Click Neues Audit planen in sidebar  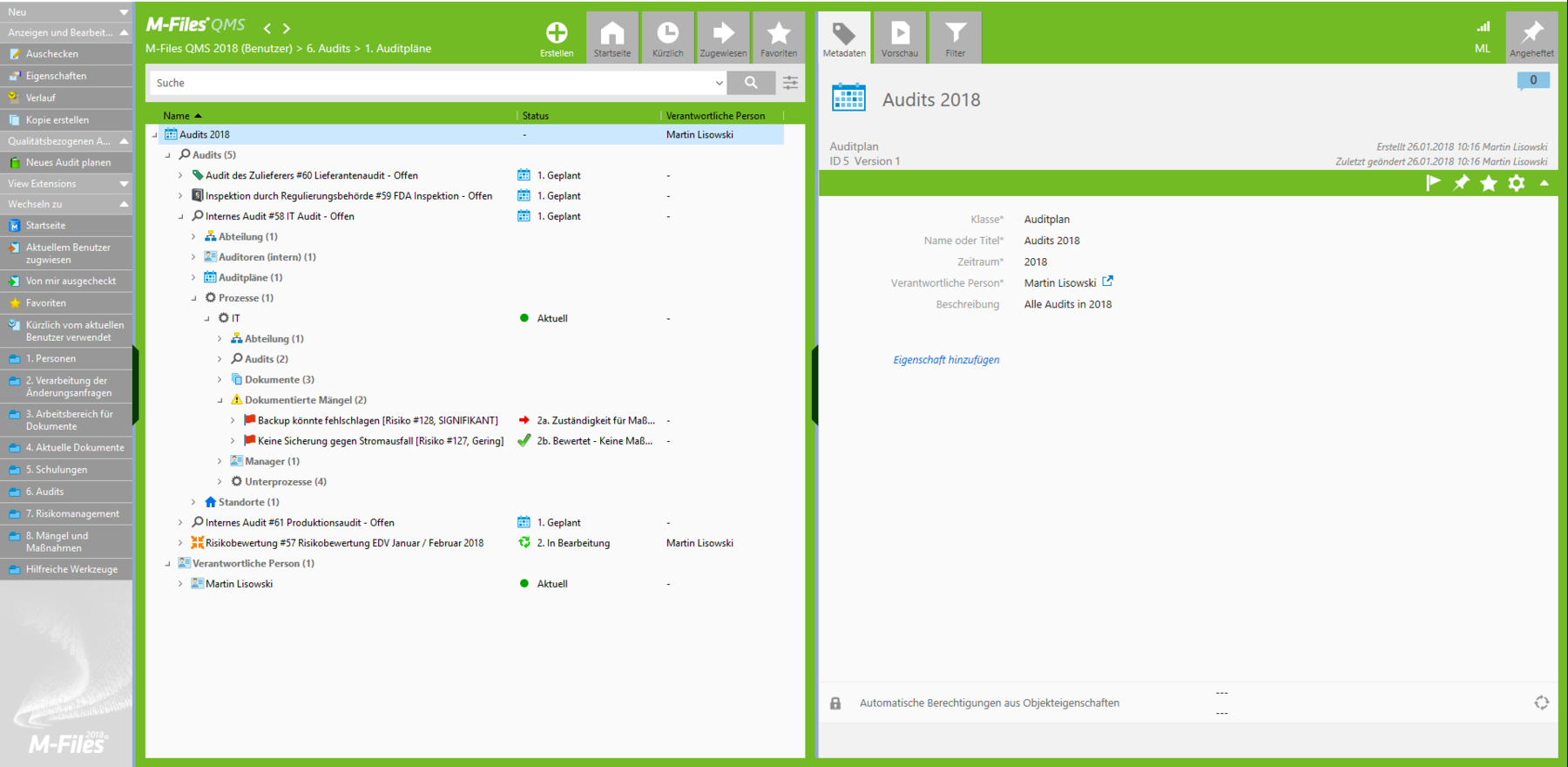coord(66,162)
